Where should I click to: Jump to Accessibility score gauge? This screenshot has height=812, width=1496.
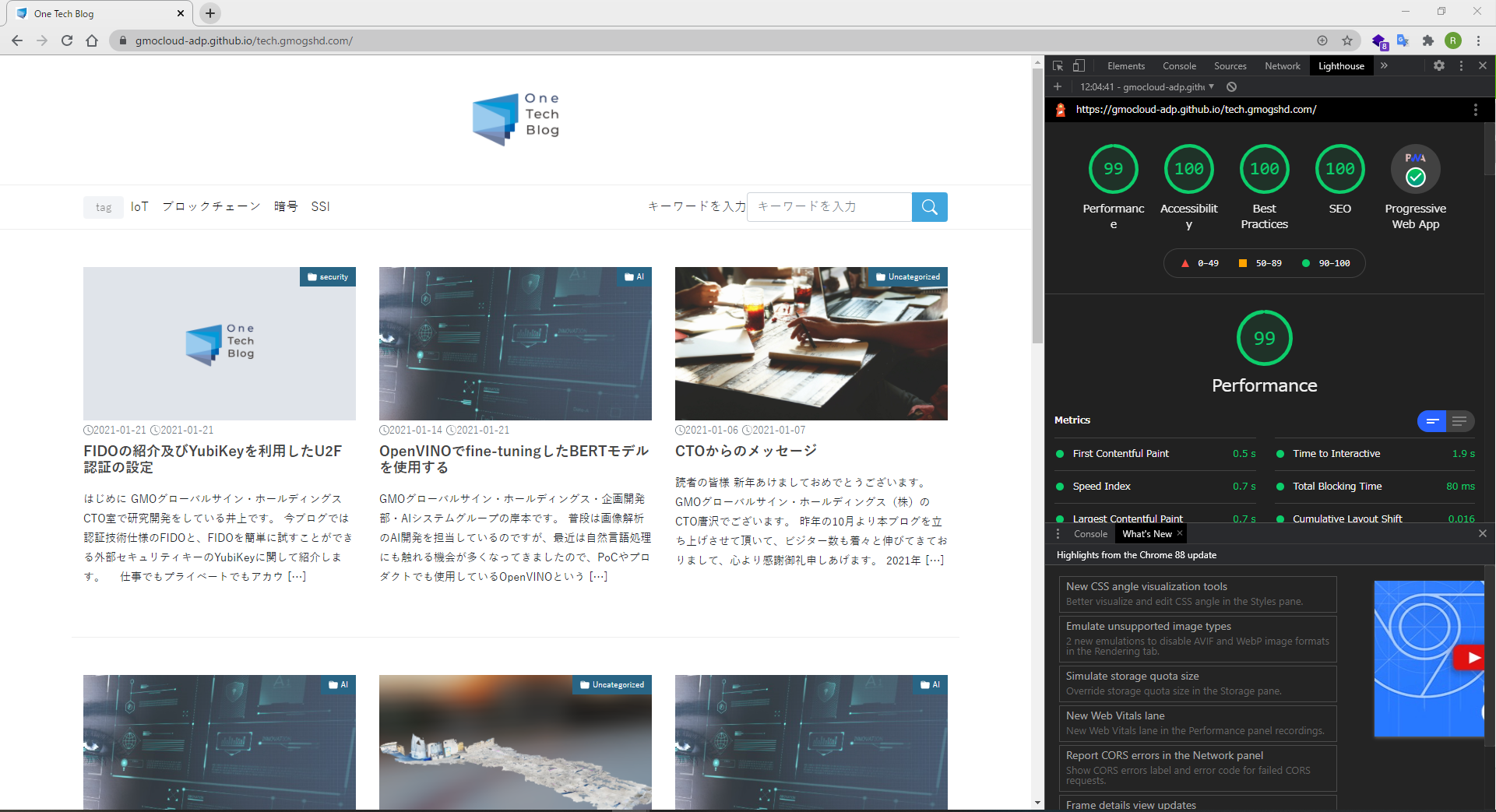pos(1189,169)
